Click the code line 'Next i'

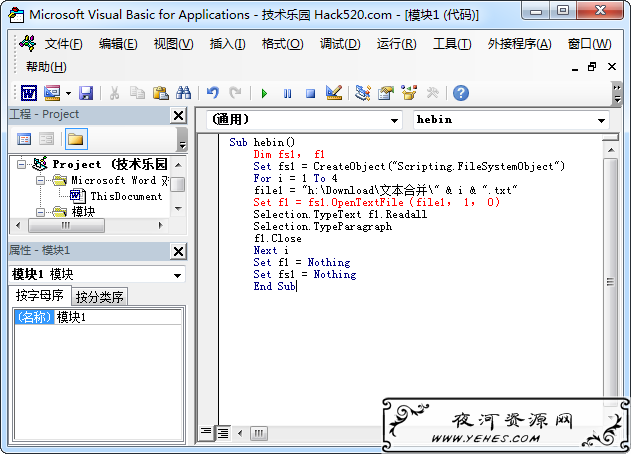(270, 250)
